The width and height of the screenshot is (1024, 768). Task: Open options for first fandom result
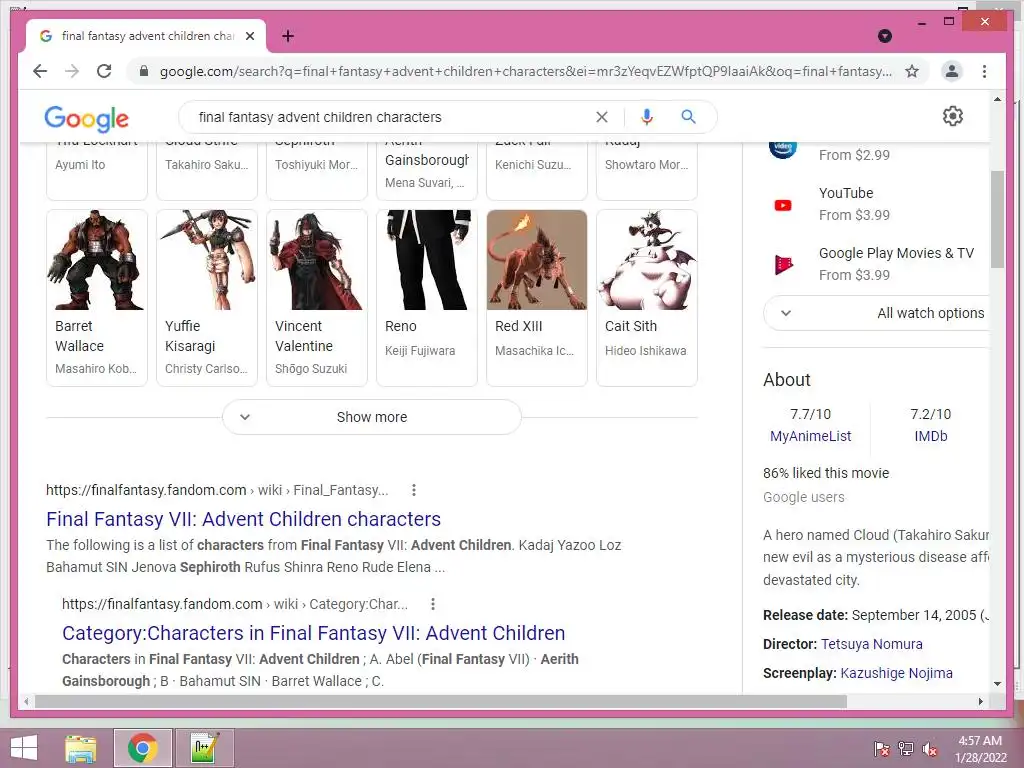click(x=413, y=490)
